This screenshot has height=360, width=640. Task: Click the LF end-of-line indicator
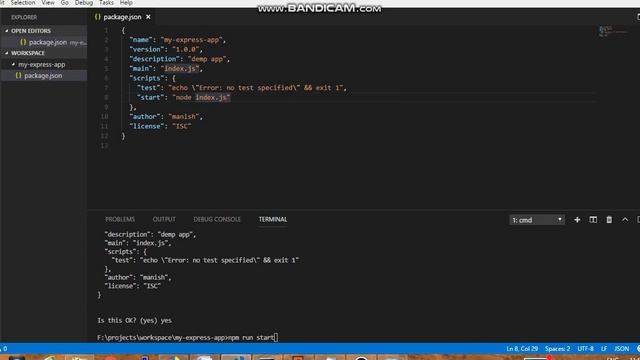tap(604, 349)
